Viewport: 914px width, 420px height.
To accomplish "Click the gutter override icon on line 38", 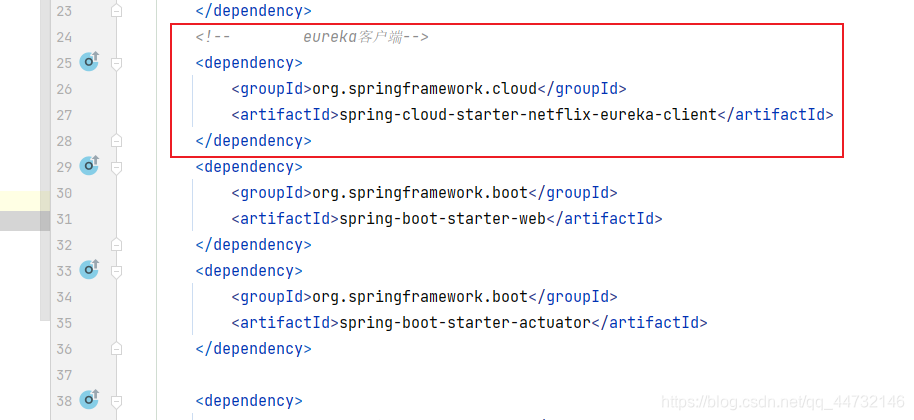I will point(89,399).
